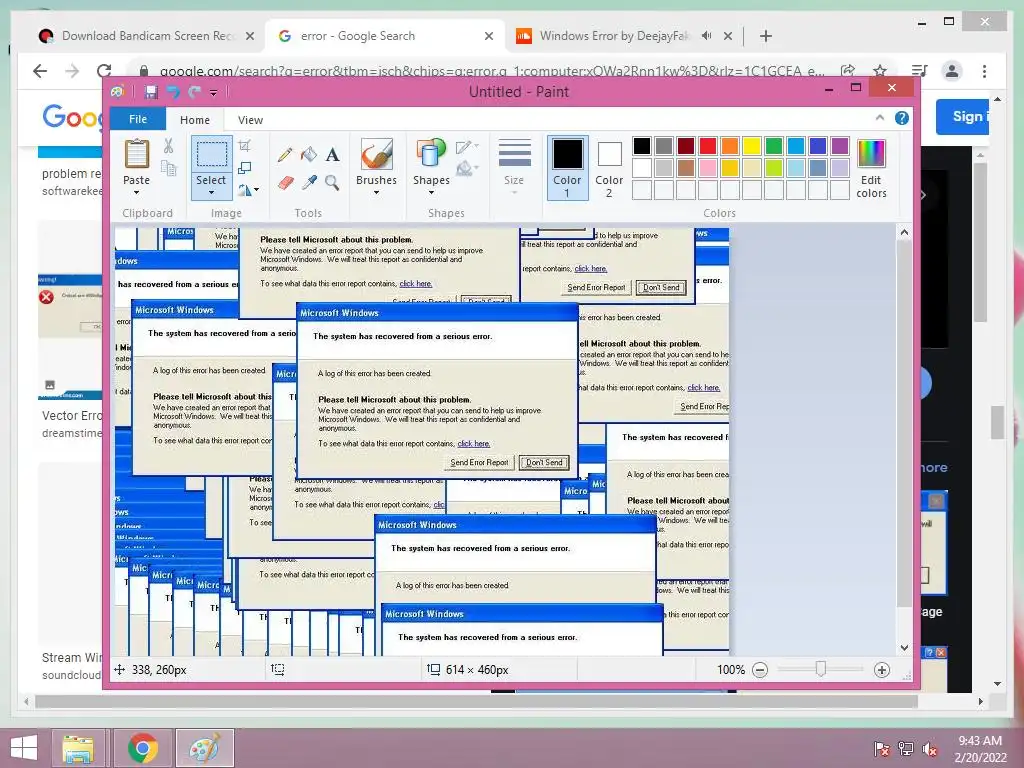Click the Sign in button on Google
The width and height of the screenshot is (1024, 768).
(x=963, y=116)
